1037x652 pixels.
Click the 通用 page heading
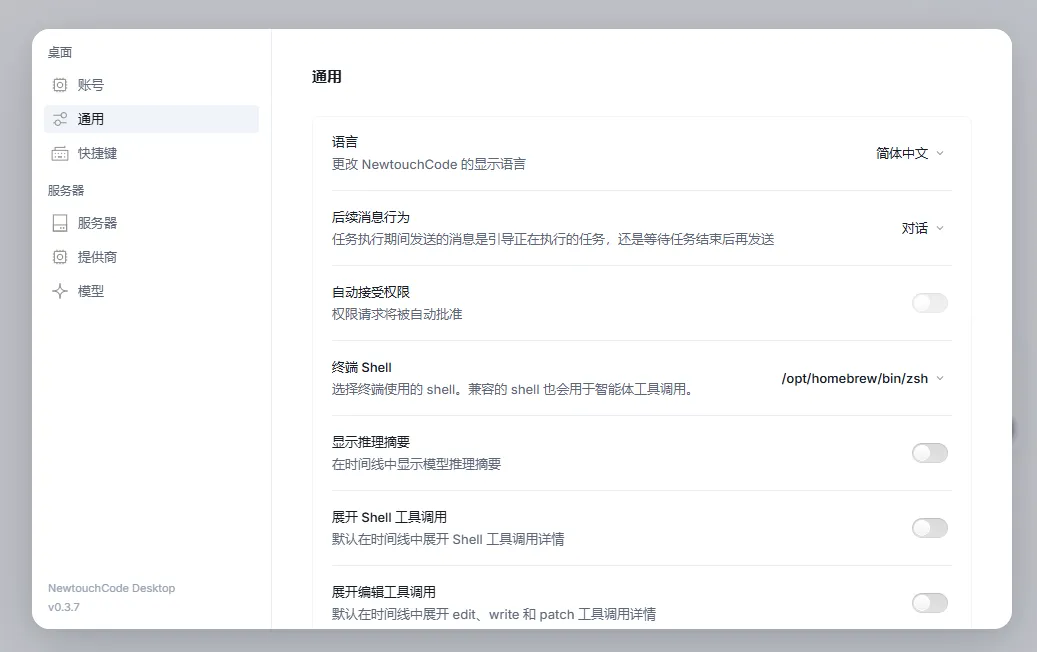click(x=327, y=77)
